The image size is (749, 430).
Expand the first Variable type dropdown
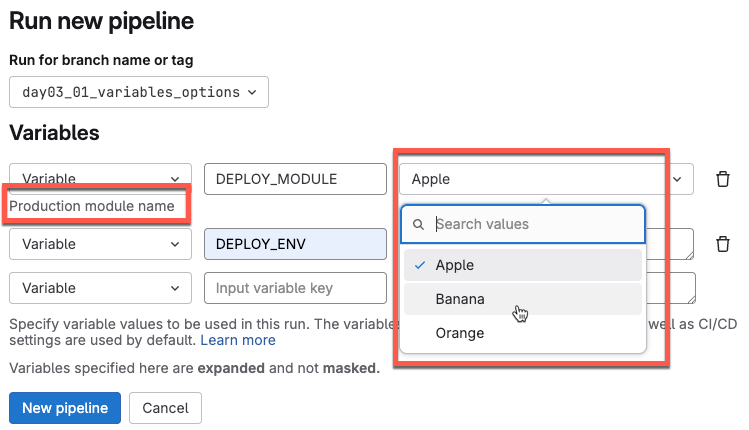point(100,179)
